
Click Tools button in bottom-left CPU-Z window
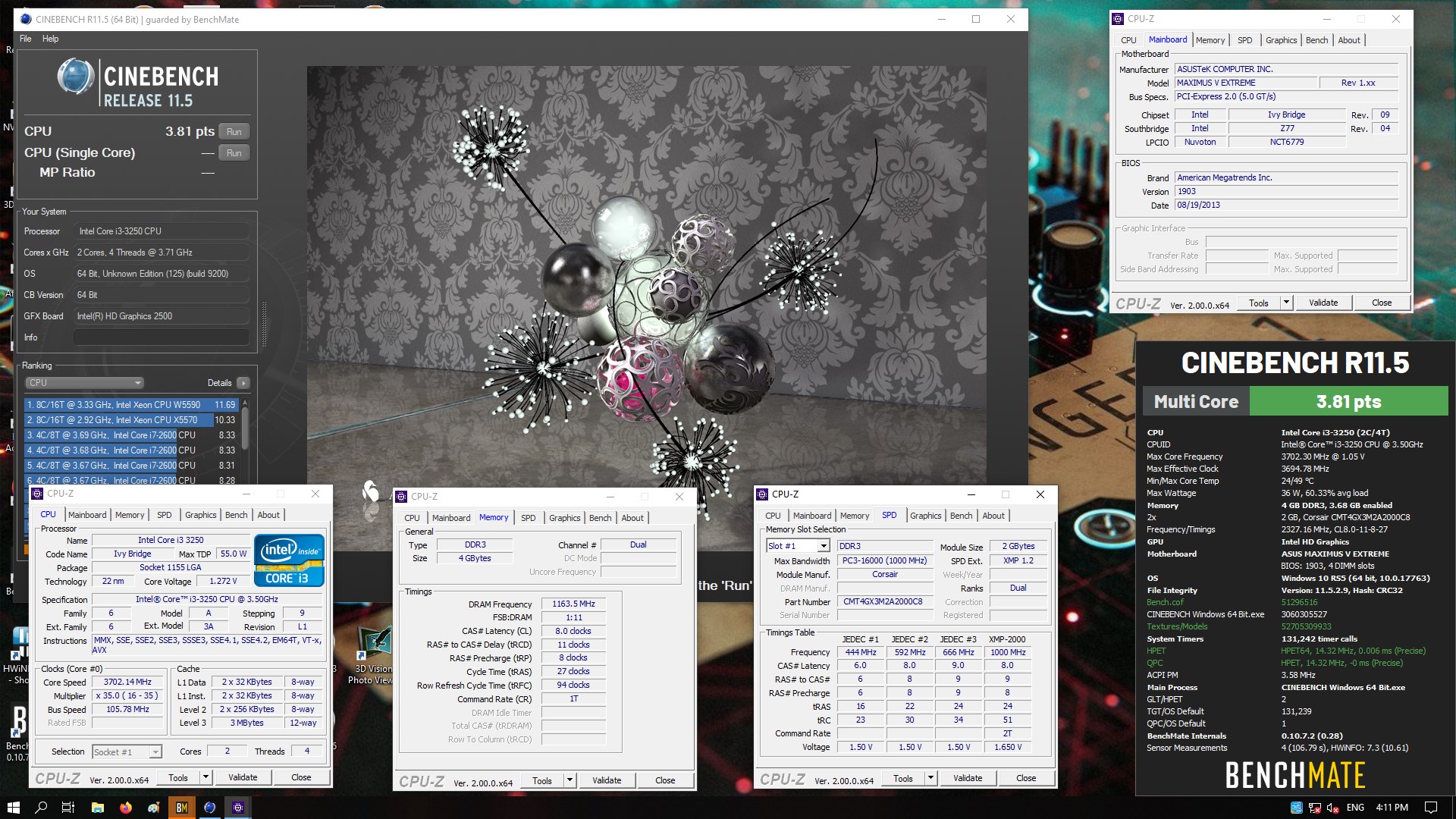(178, 777)
